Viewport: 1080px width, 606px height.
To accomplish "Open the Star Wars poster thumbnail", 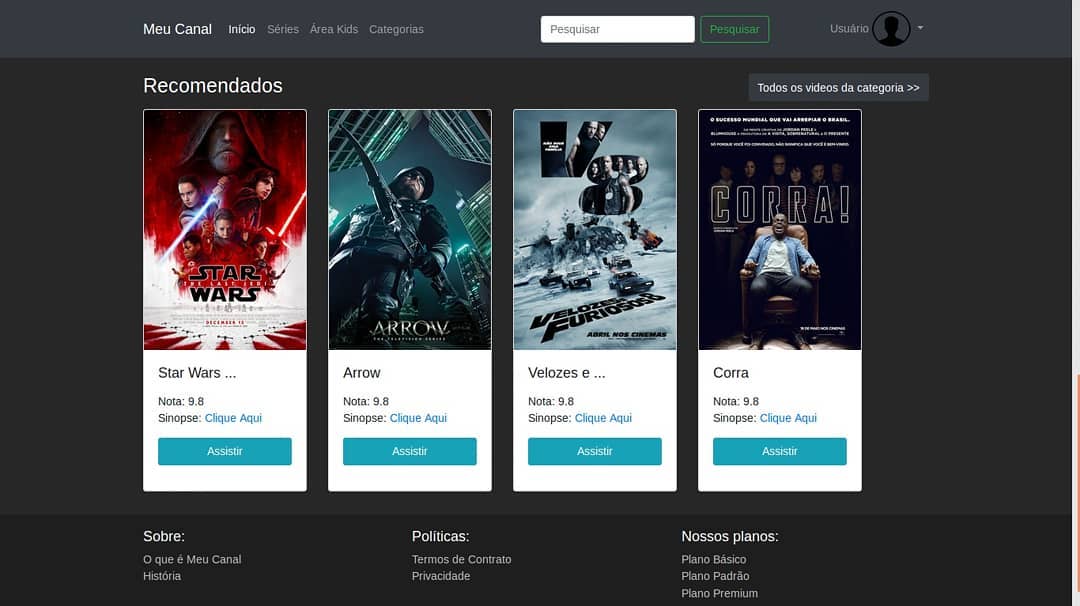I will (225, 229).
